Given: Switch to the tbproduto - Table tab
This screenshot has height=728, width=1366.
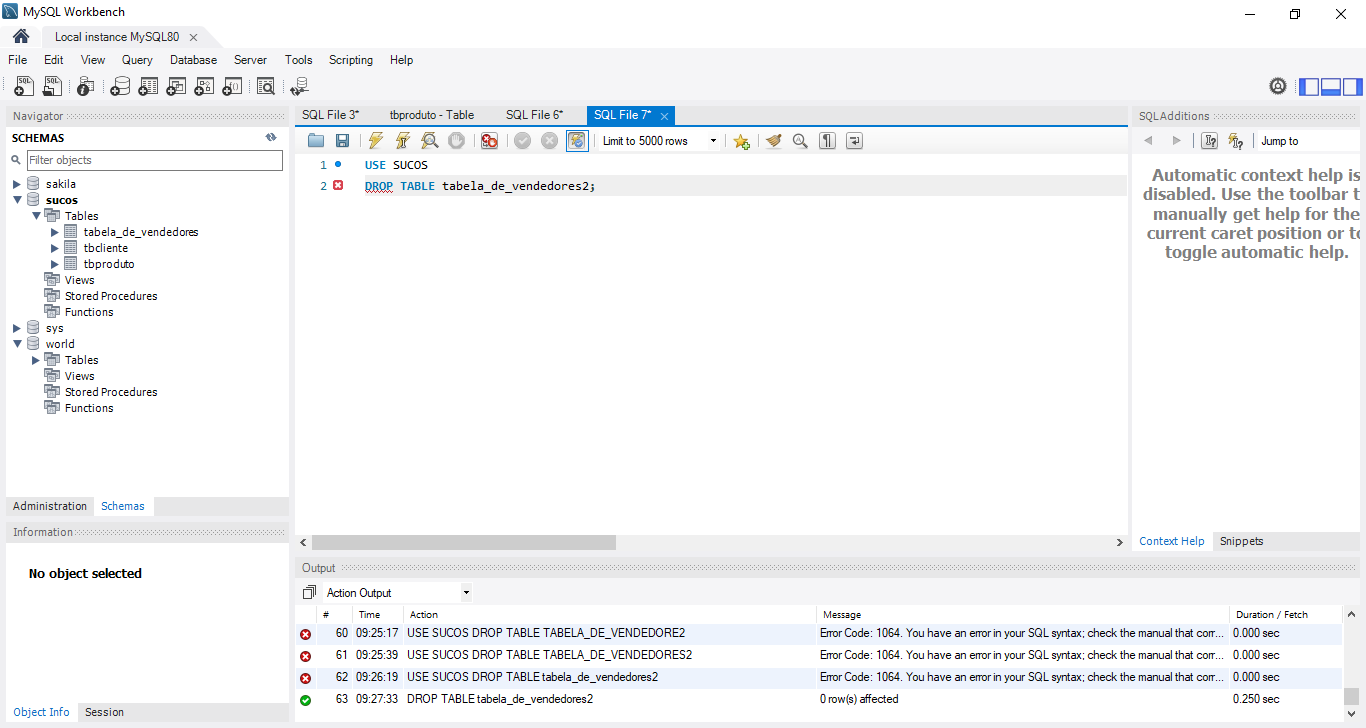Looking at the screenshot, I should (x=431, y=115).
